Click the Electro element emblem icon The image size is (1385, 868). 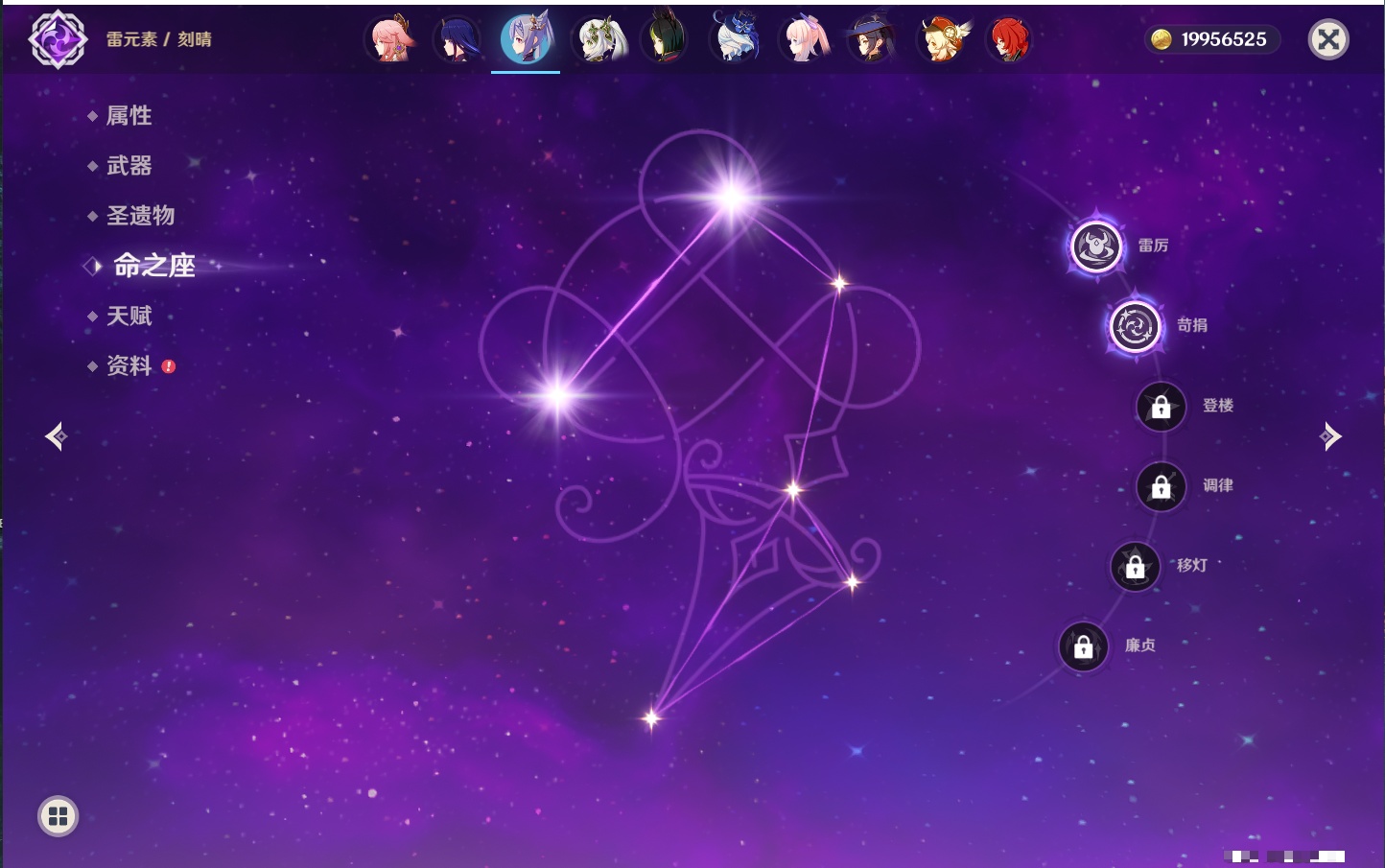(58, 39)
